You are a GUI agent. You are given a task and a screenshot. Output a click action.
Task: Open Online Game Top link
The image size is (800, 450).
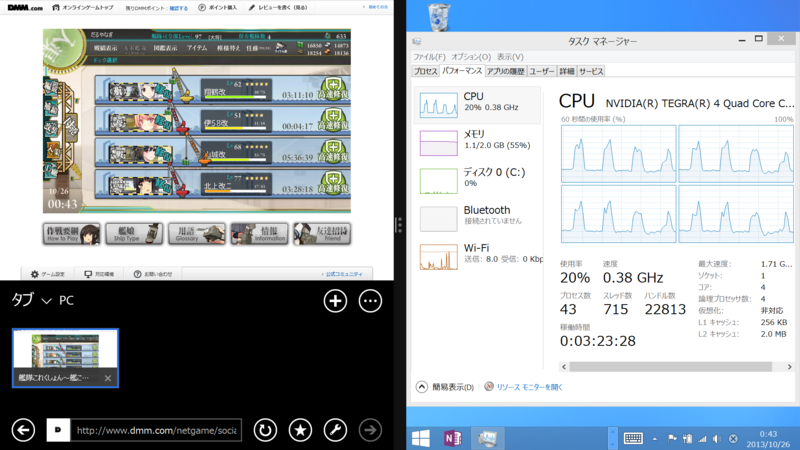[83, 8]
